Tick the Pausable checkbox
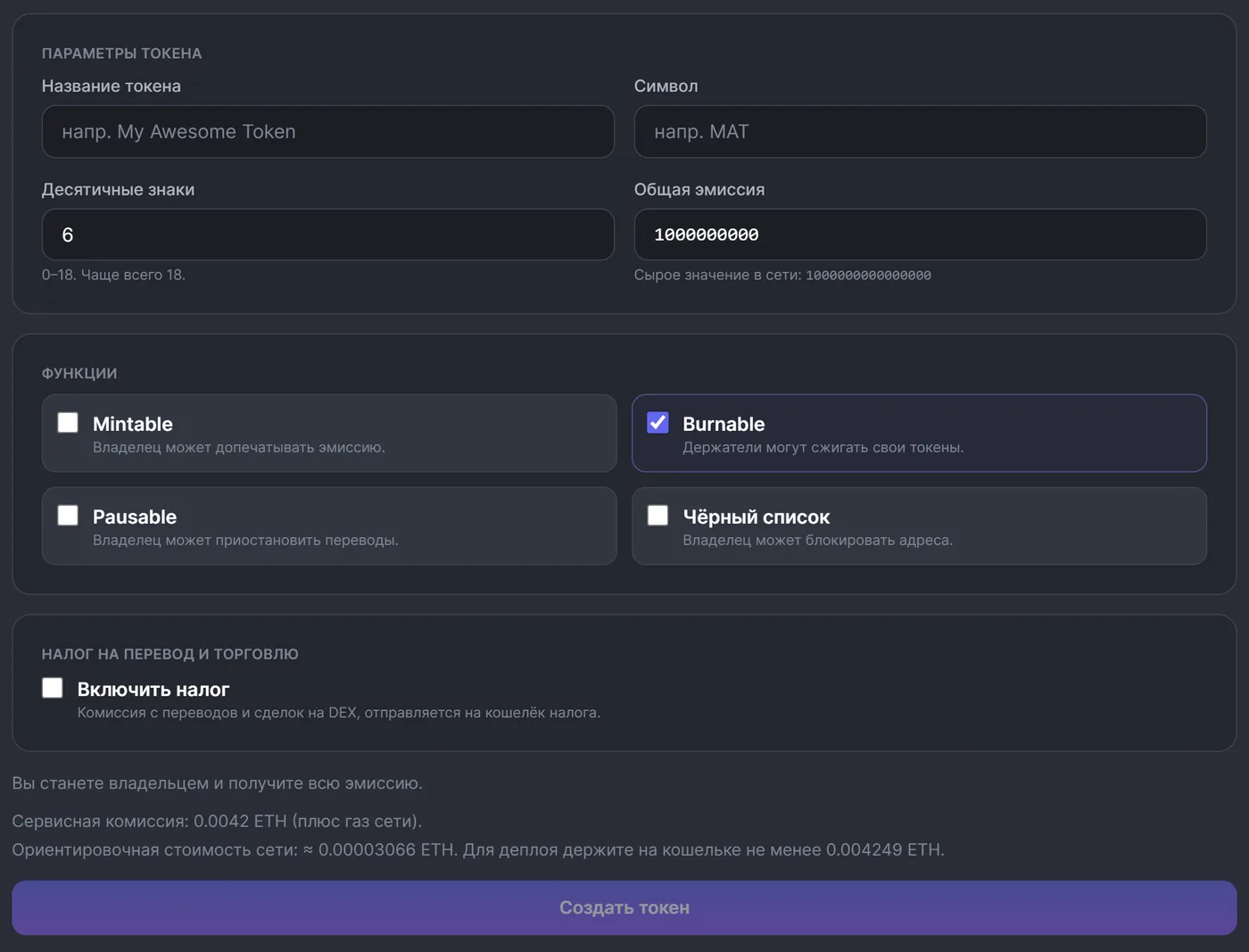Image resolution: width=1249 pixels, height=952 pixels. tap(68, 515)
